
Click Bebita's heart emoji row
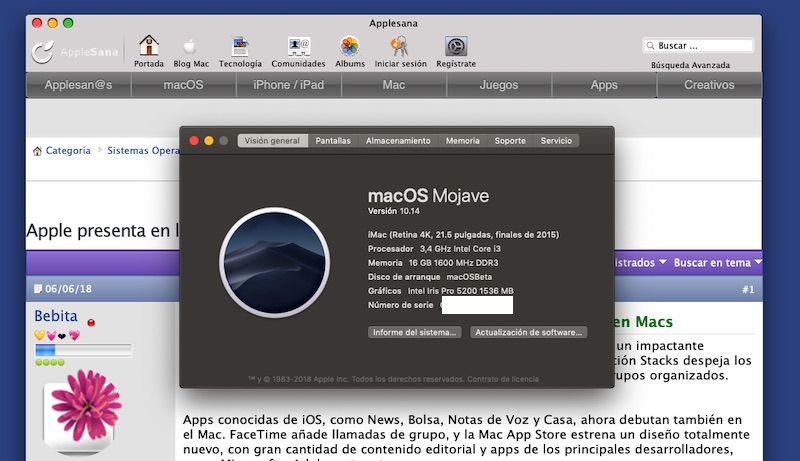point(57,335)
